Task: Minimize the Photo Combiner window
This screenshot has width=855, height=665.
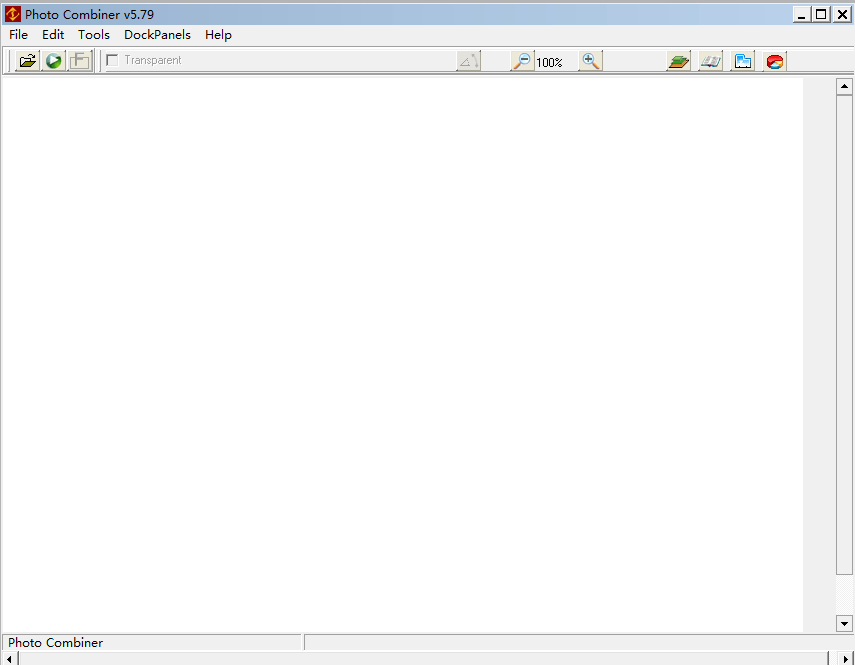Action: (801, 14)
